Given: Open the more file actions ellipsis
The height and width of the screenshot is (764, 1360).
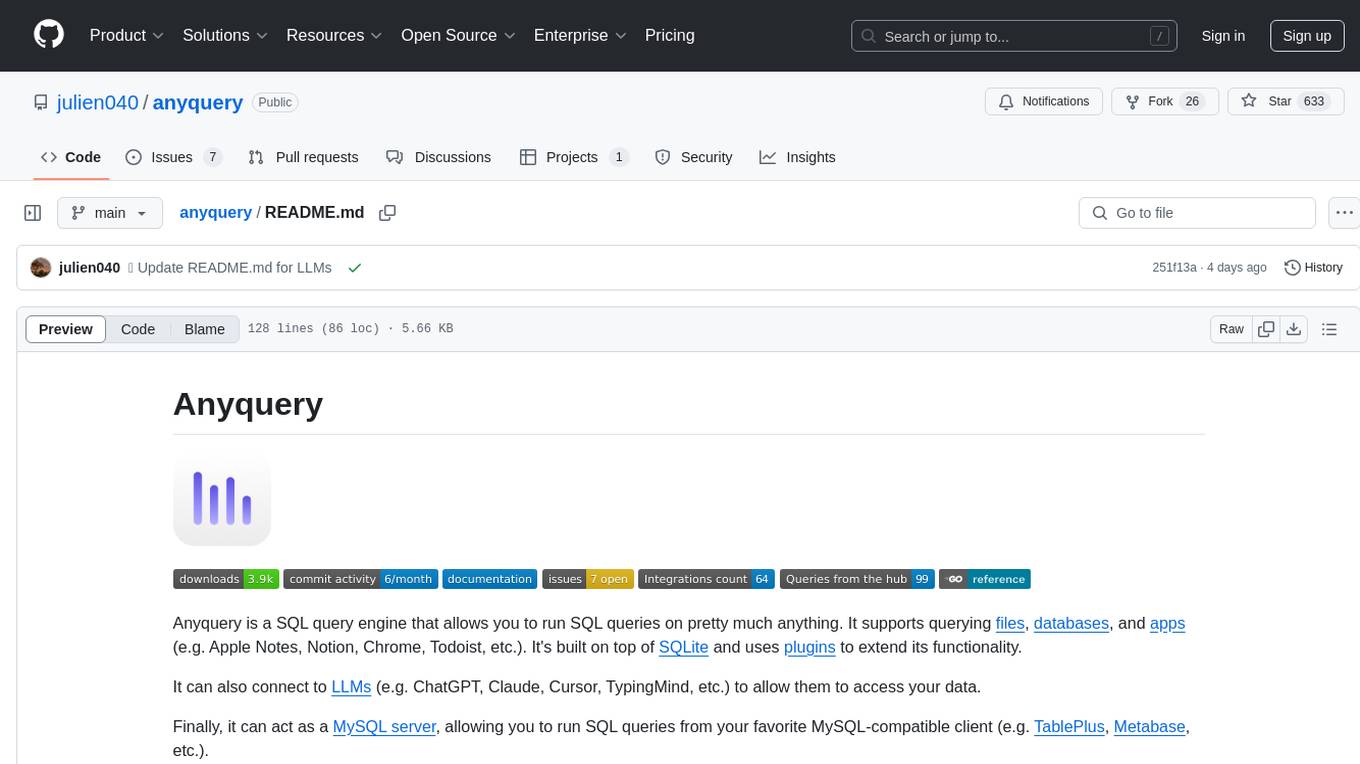Looking at the screenshot, I should 1345,213.
